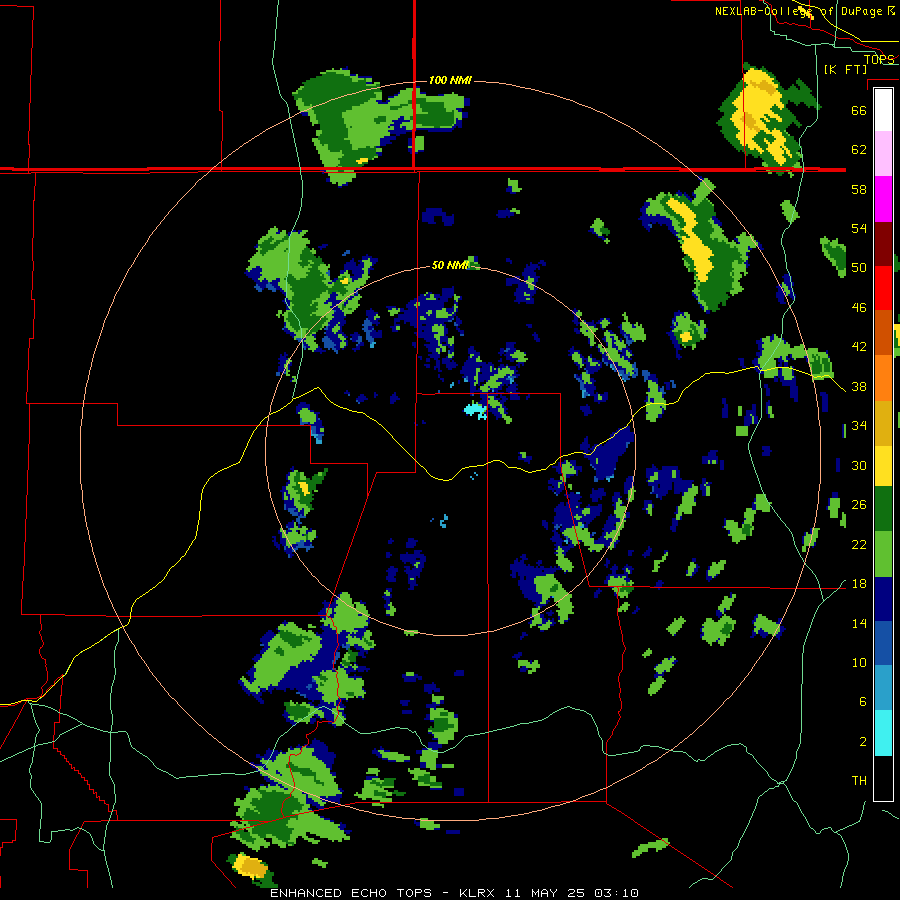The height and width of the screenshot is (900, 900).
Task: Select legend value 18
Action: coord(859,584)
